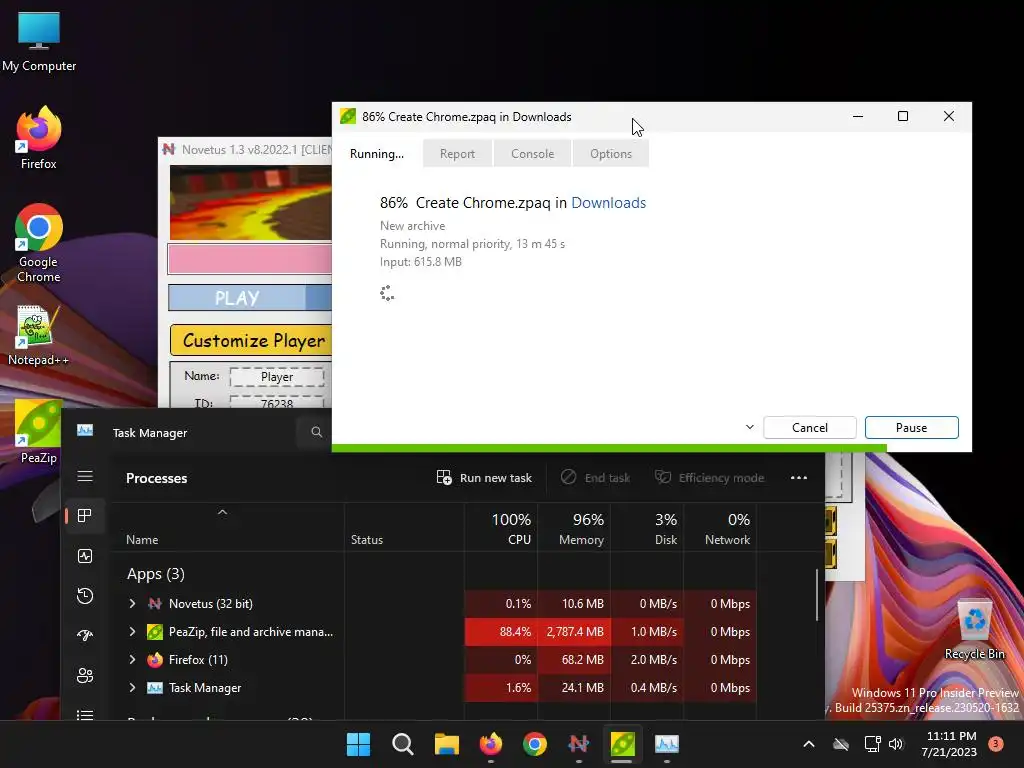Open Users icon in Task Manager sidebar
This screenshot has width=1024, height=768.
coord(85,675)
